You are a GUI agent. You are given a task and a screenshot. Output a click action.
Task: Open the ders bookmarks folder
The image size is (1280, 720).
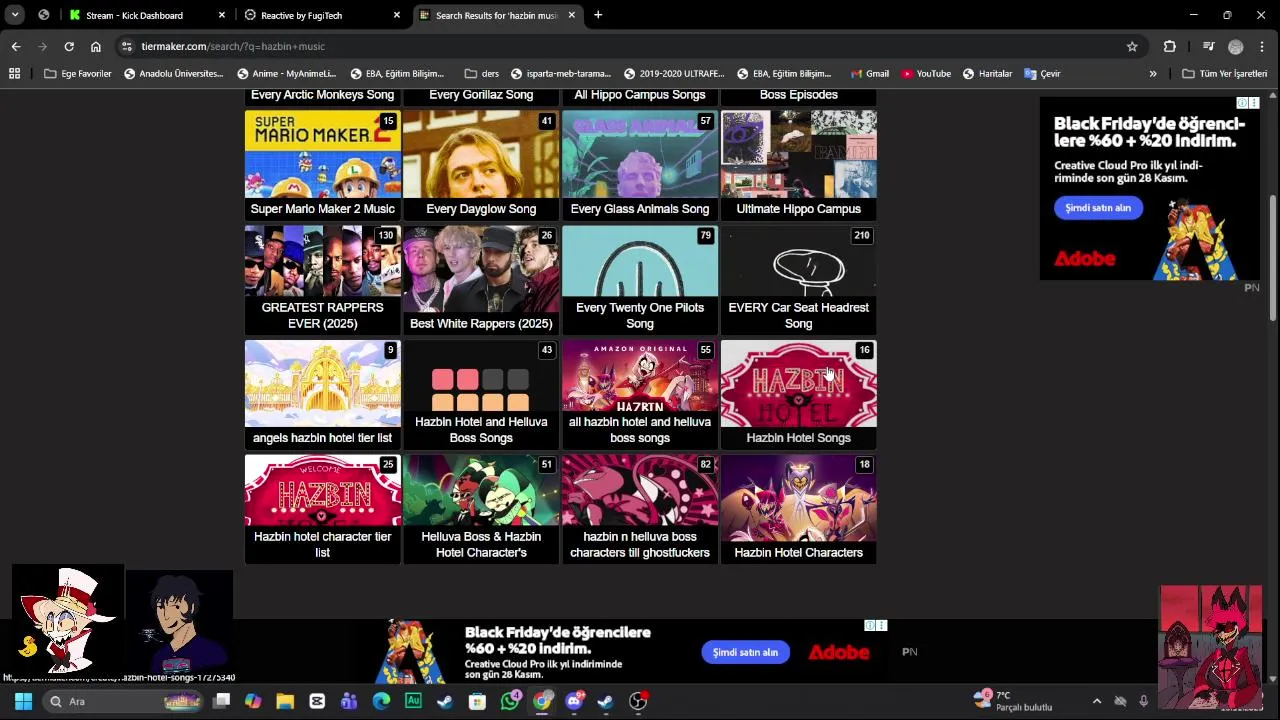click(482, 73)
